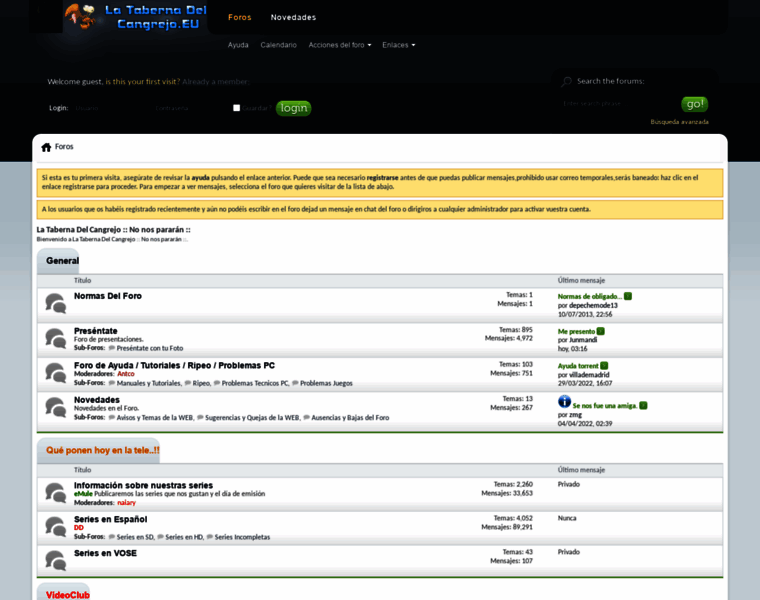Click the search phrase input field
760x600 pixels.
pyautogui.click(x=619, y=104)
